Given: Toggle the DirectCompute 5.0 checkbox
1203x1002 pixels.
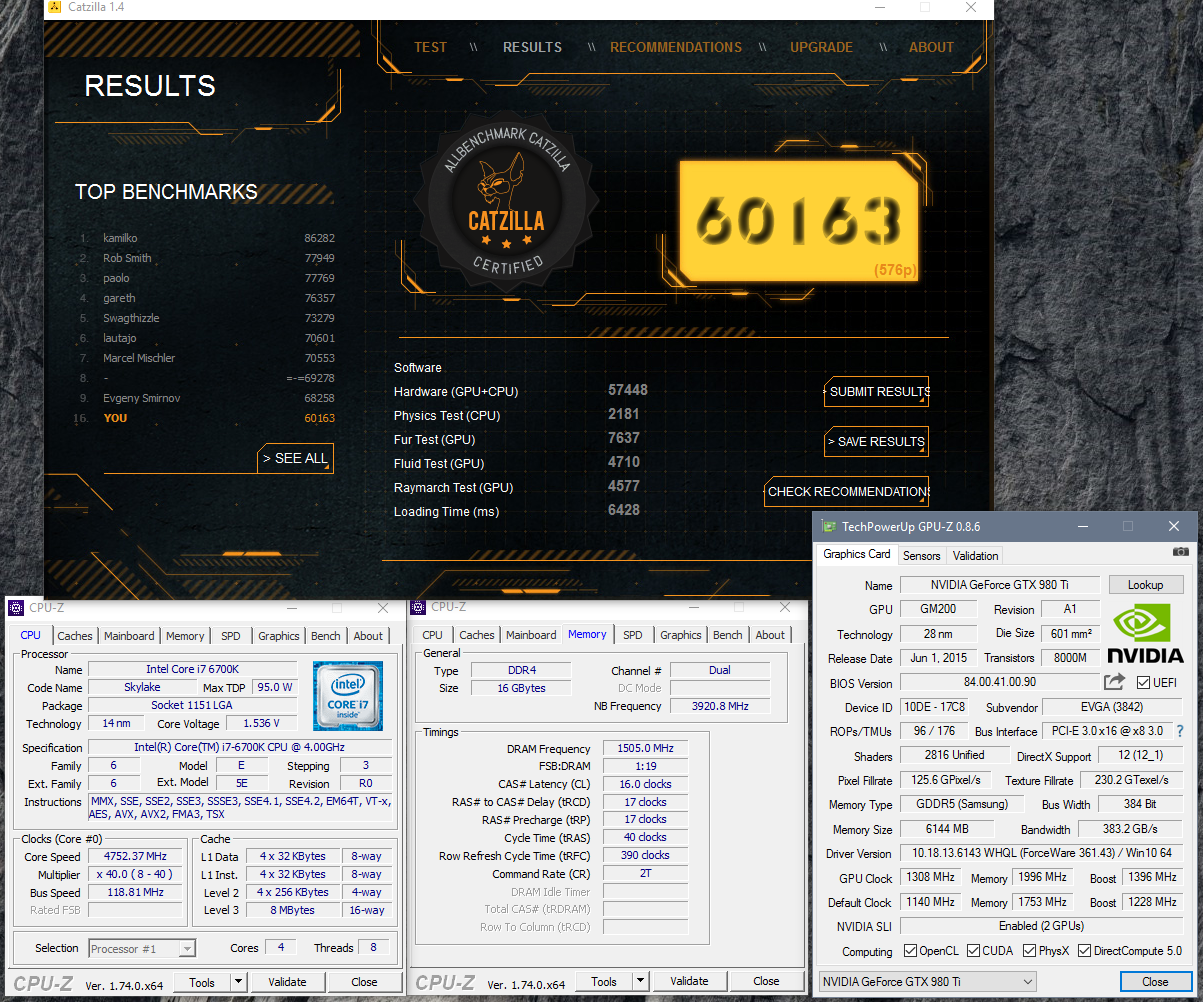Looking at the screenshot, I should 1084,951.
